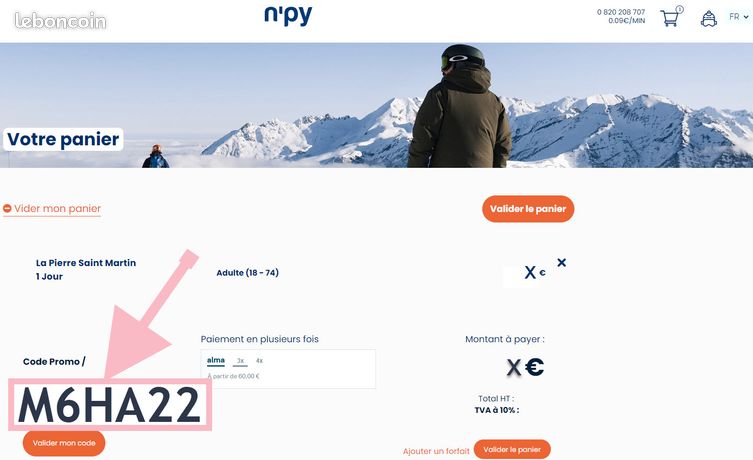Image resolution: width=753 pixels, height=460 pixels.
Task: Click the phone number 0 820 208 707
Action: (x=621, y=12)
